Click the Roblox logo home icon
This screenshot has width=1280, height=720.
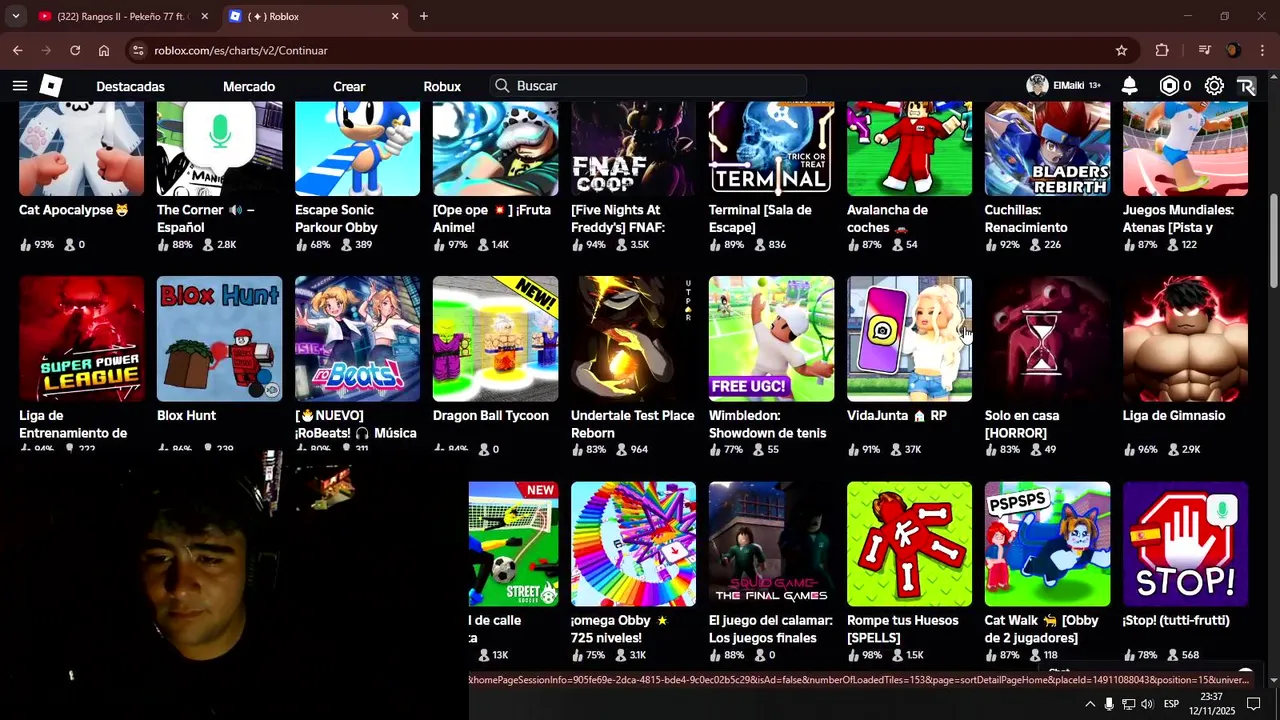51,86
